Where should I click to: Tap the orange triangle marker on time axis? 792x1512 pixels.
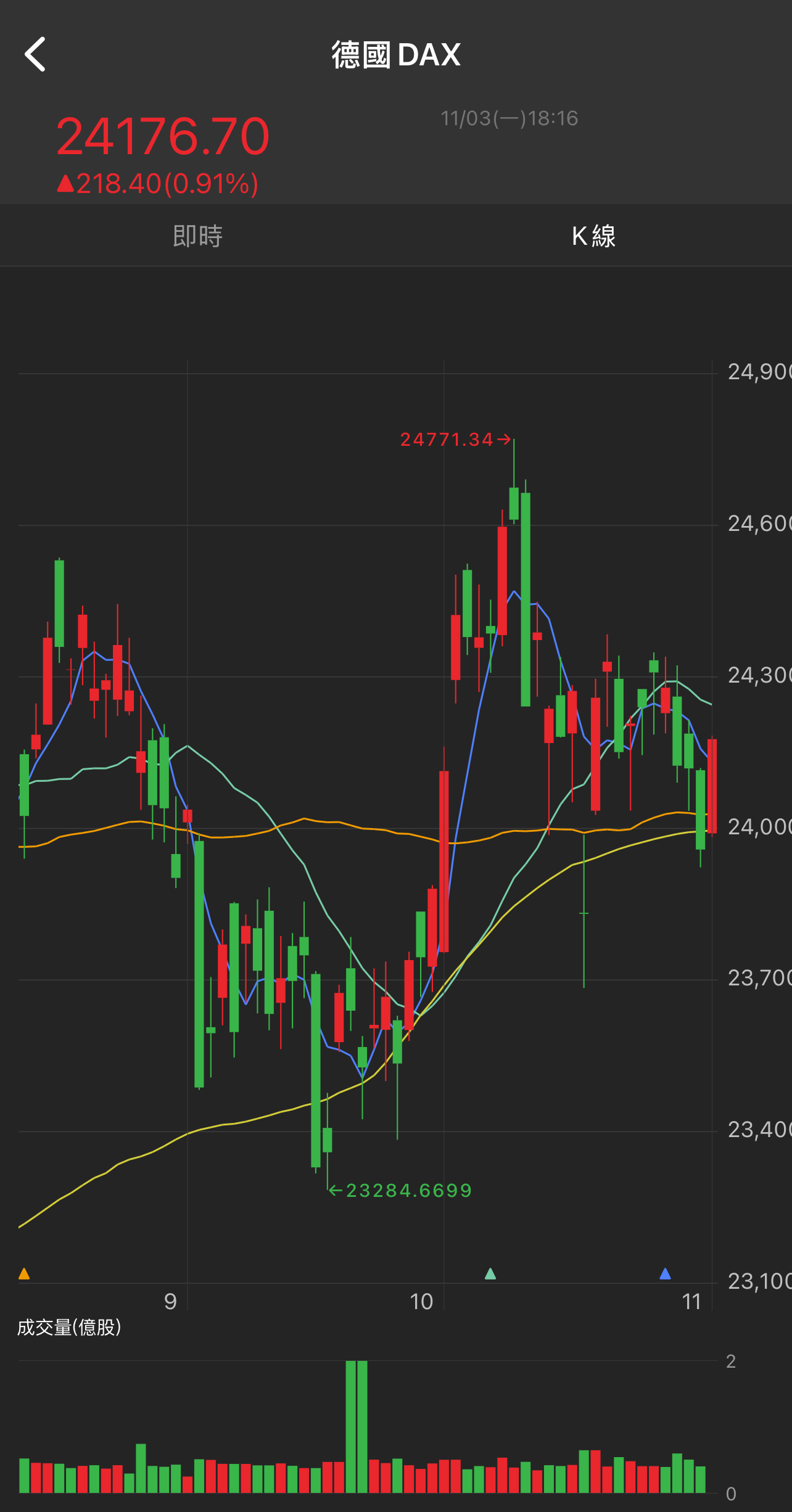click(24, 1273)
